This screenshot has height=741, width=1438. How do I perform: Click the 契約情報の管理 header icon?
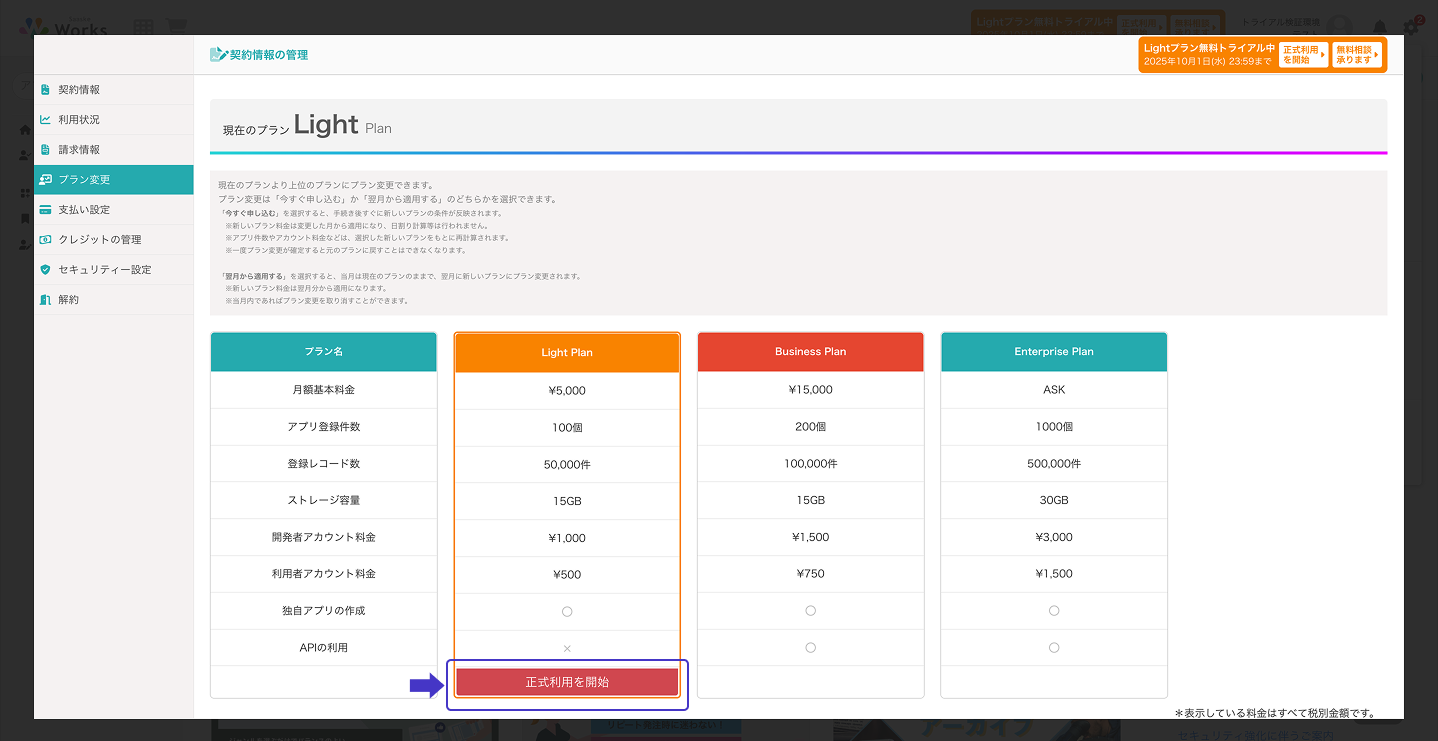(x=218, y=55)
